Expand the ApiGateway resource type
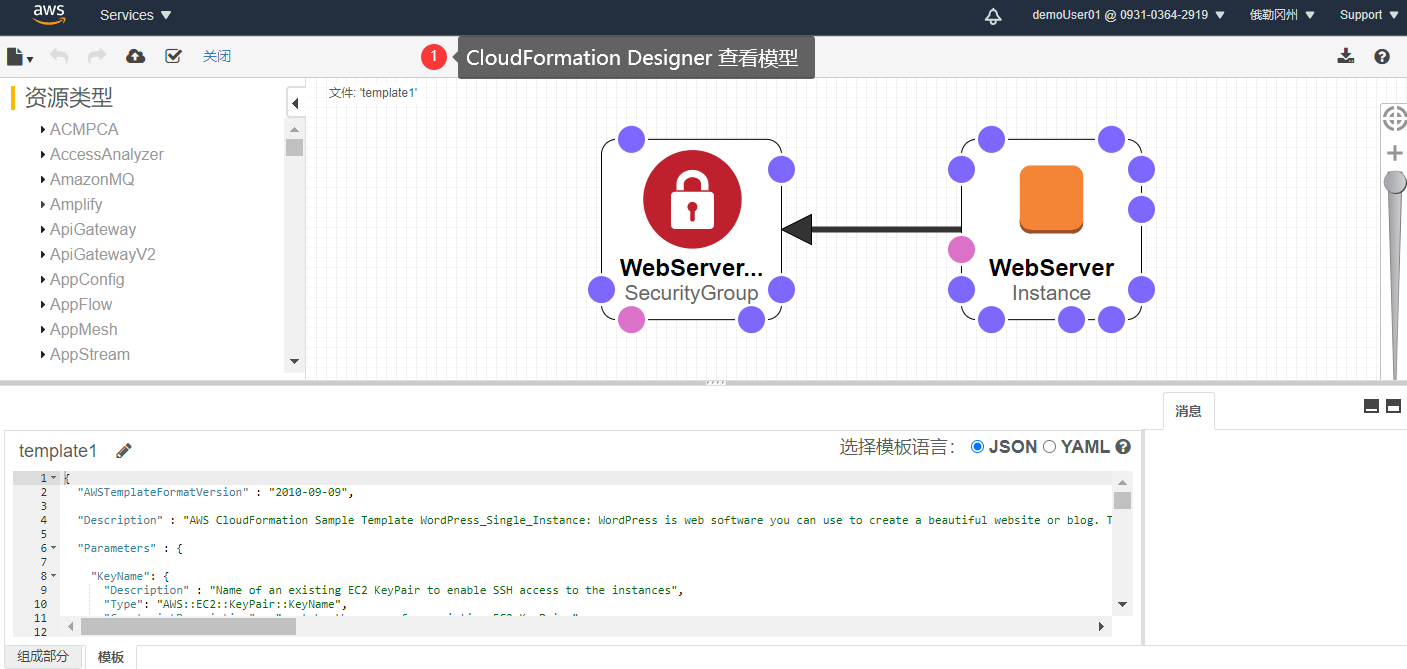This screenshot has height=669, width=1407. coord(43,229)
